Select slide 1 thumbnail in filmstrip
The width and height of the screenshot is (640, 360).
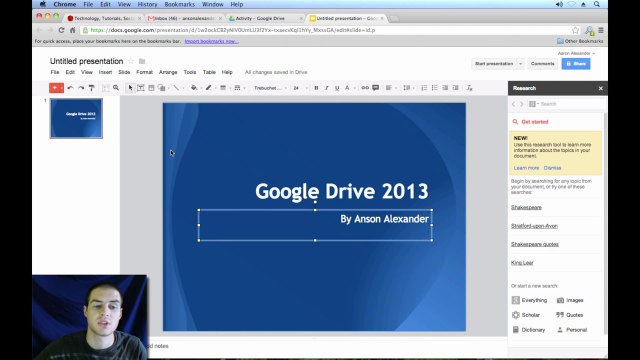tap(76, 118)
